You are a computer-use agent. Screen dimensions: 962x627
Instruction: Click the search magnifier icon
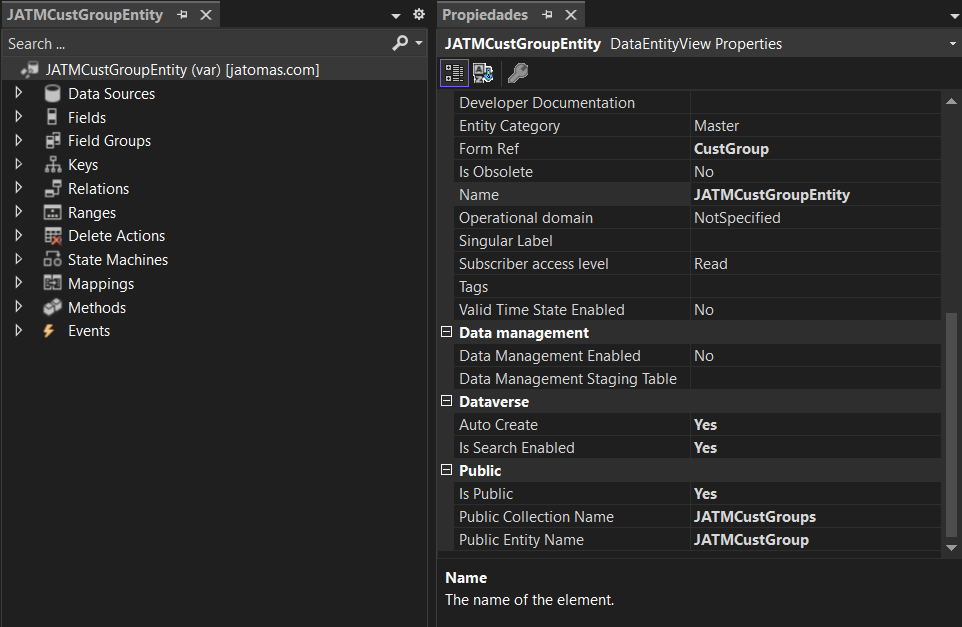399,43
